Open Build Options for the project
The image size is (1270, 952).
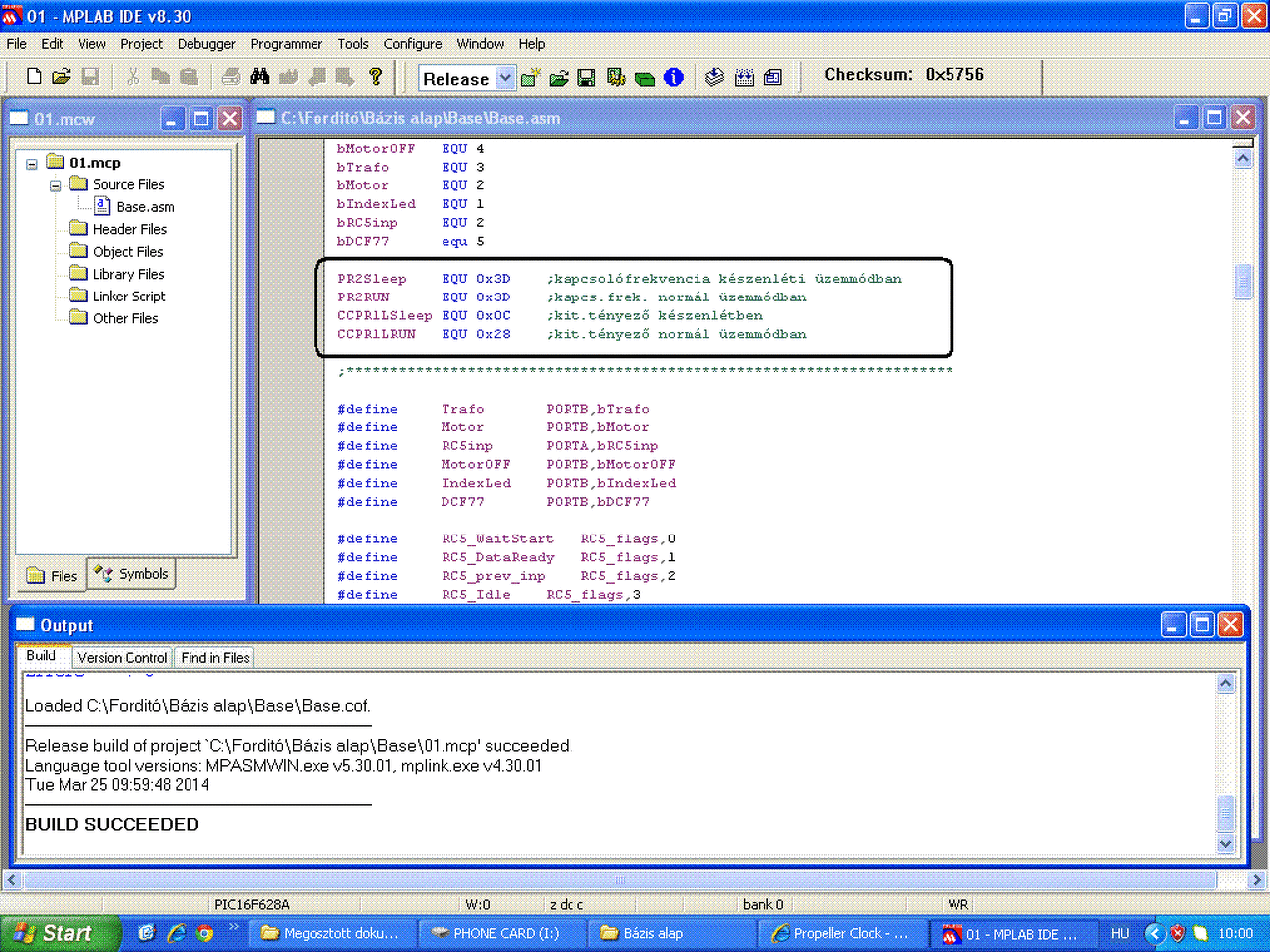coord(616,78)
